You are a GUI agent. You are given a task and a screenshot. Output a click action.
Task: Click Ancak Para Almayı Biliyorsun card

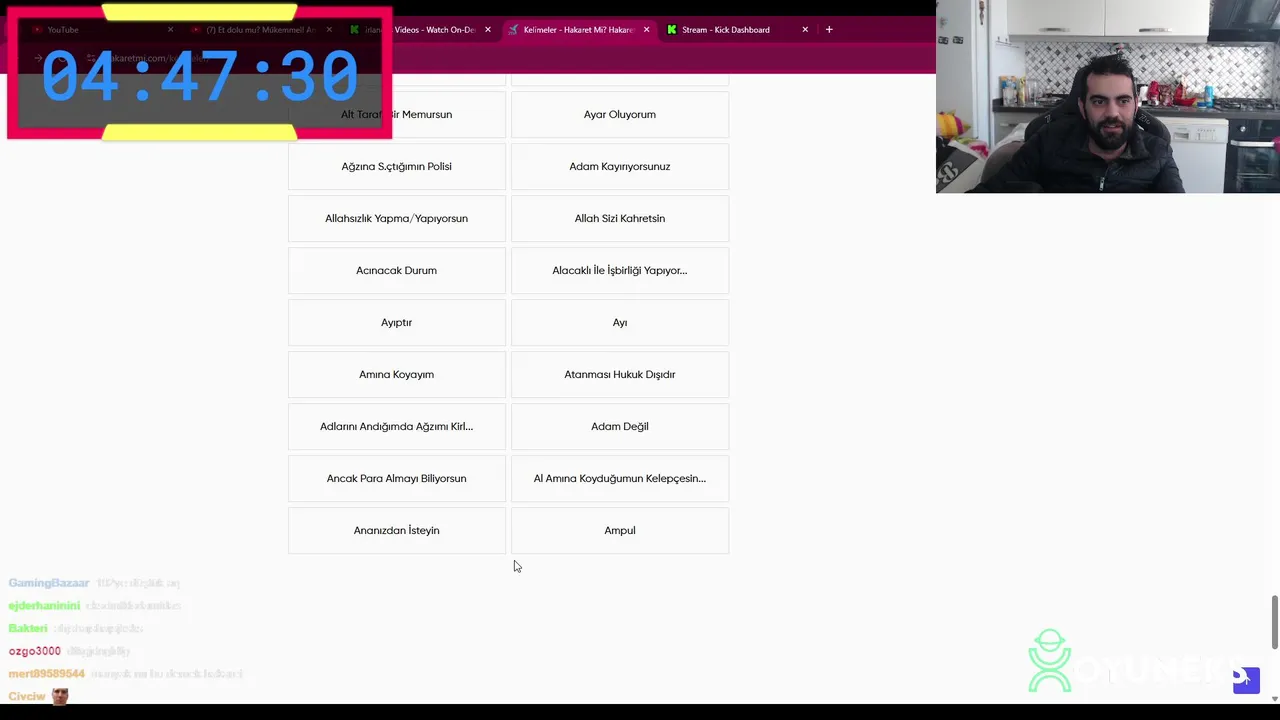pos(397,478)
